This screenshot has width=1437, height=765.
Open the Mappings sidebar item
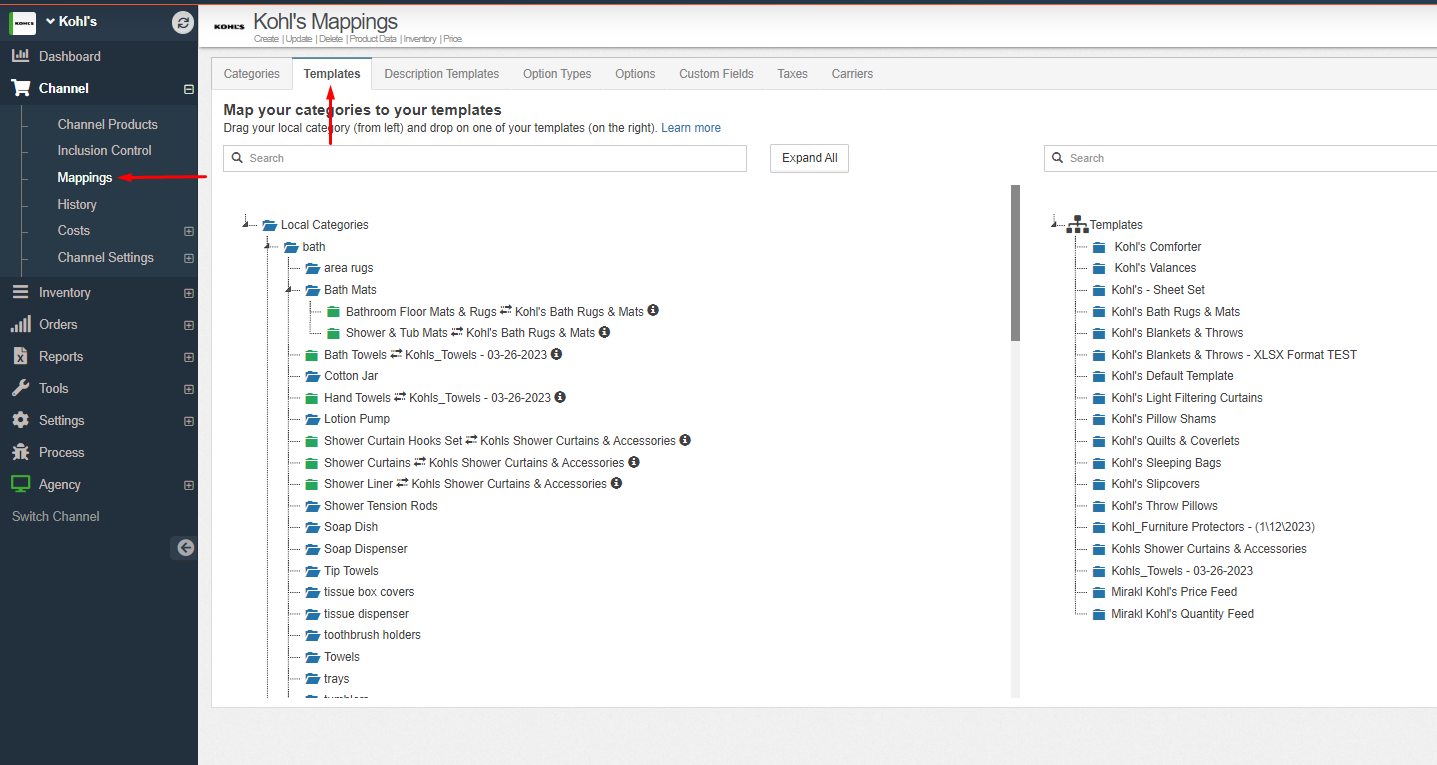85,177
